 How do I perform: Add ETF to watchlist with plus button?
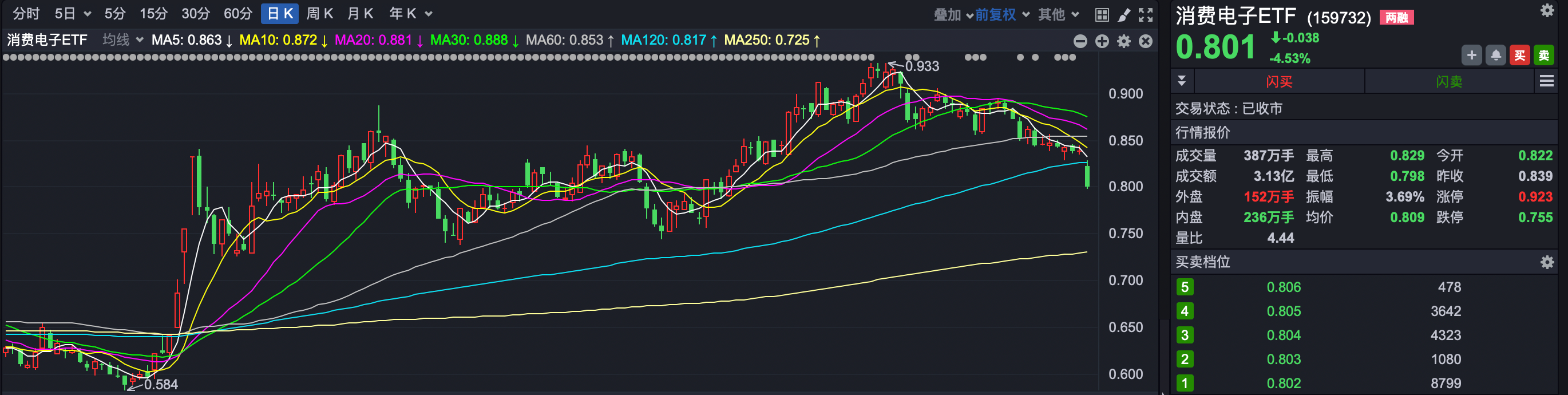[x=1471, y=56]
